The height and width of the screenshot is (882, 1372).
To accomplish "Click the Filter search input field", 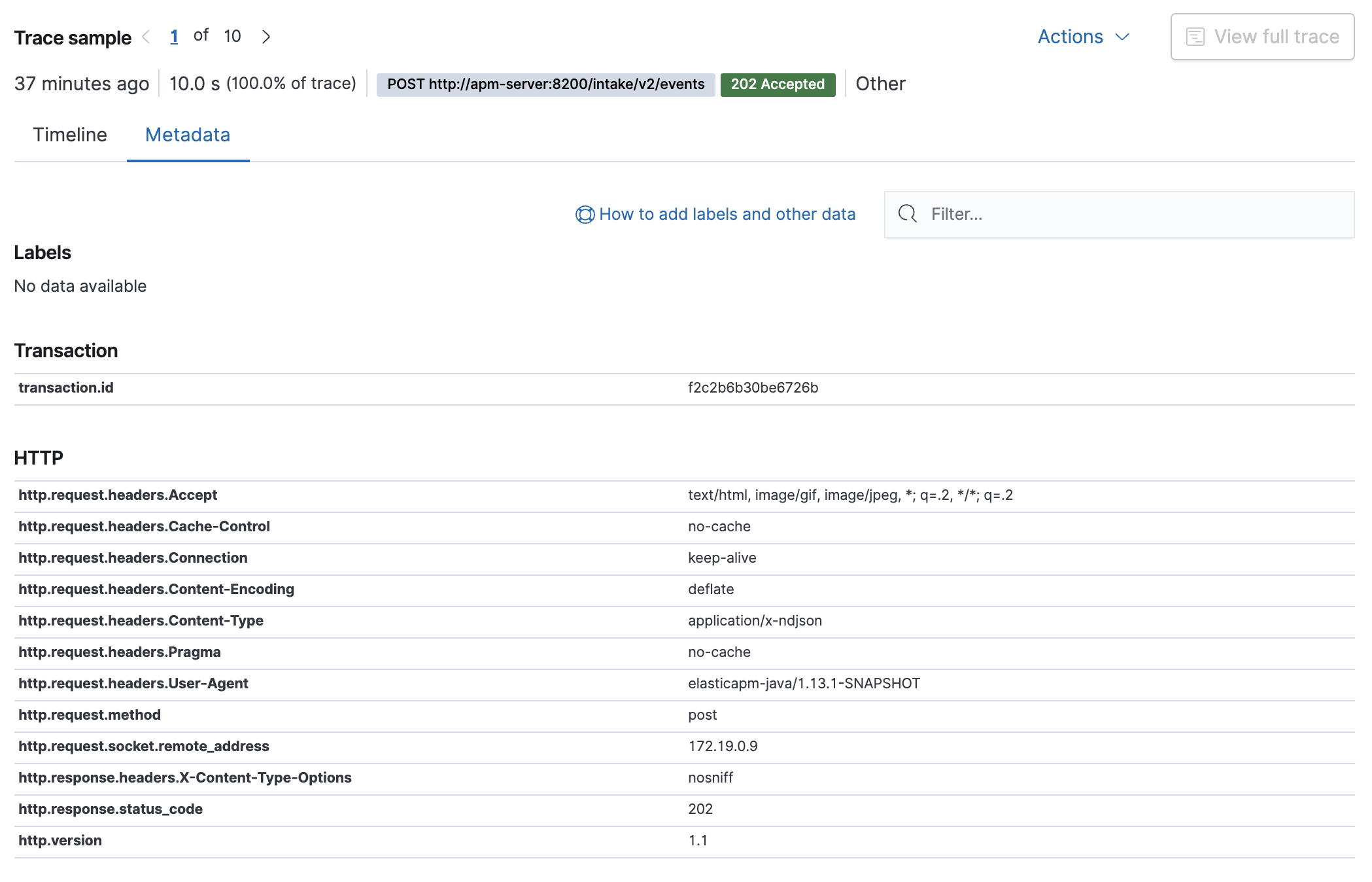I will [1119, 214].
